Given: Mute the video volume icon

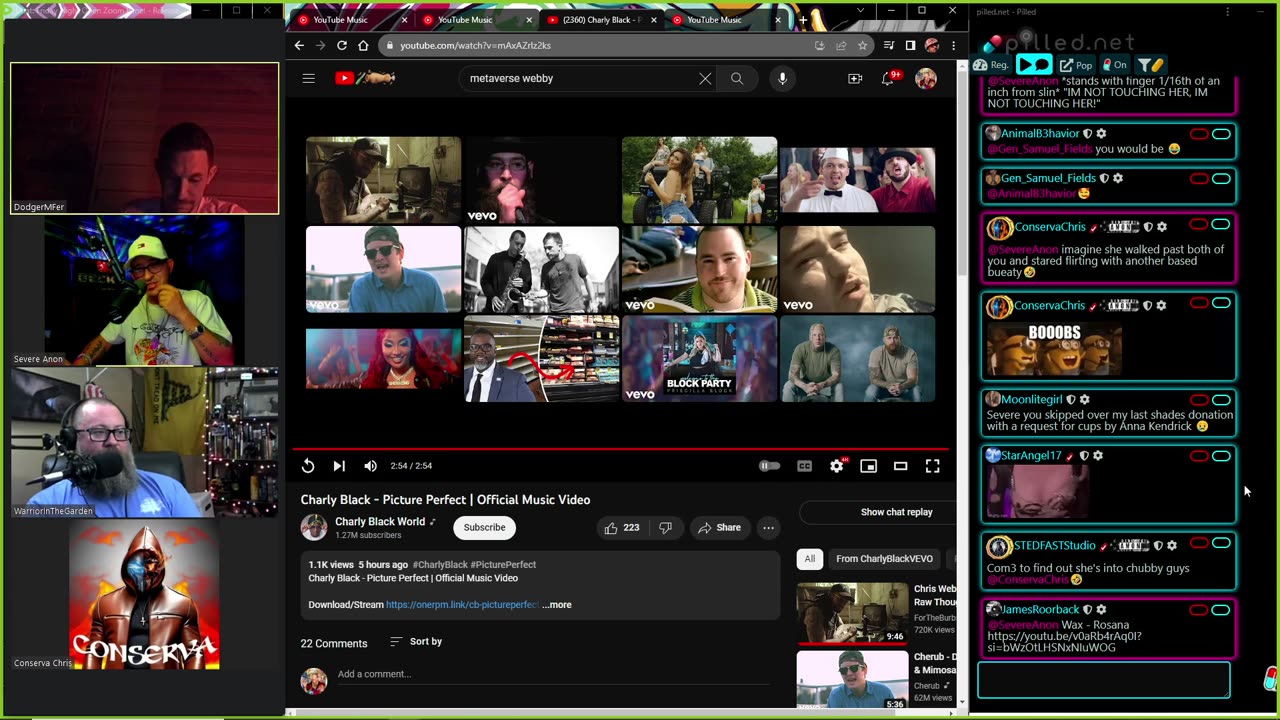Looking at the screenshot, I should [371, 466].
